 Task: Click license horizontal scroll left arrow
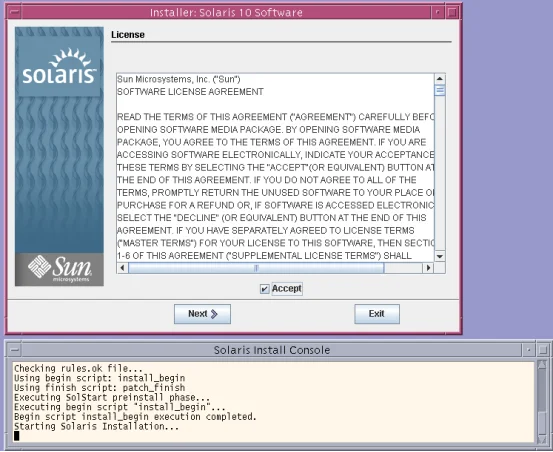tap(122, 268)
